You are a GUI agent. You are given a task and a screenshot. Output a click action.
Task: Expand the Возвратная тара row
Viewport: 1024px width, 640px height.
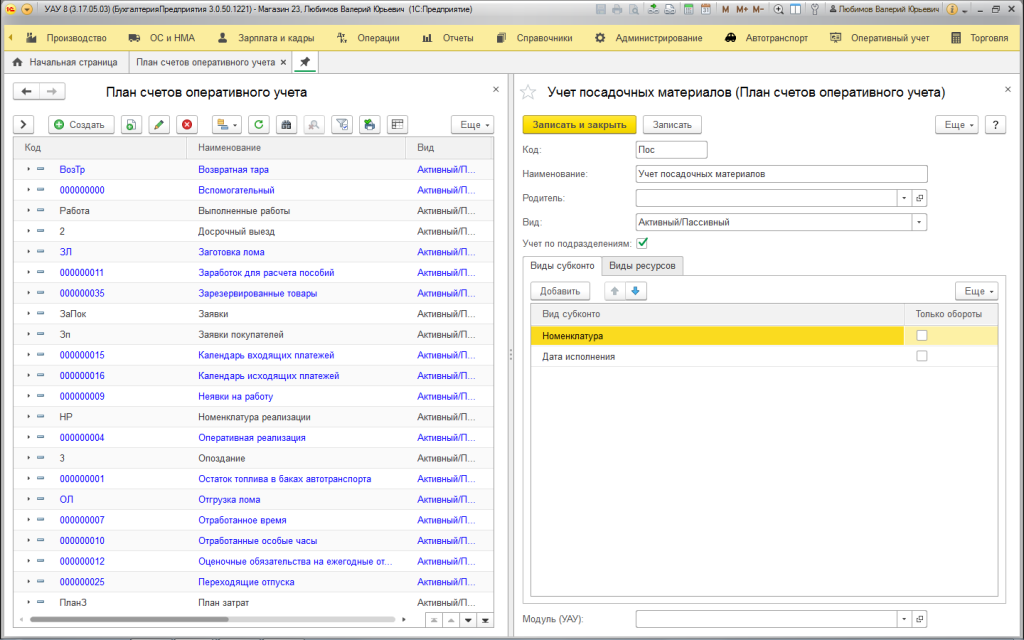click(x=28, y=169)
